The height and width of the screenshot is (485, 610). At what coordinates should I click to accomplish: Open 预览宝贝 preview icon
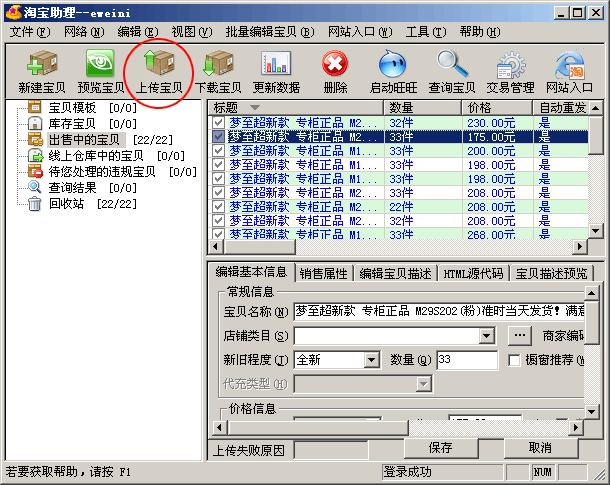(100, 63)
